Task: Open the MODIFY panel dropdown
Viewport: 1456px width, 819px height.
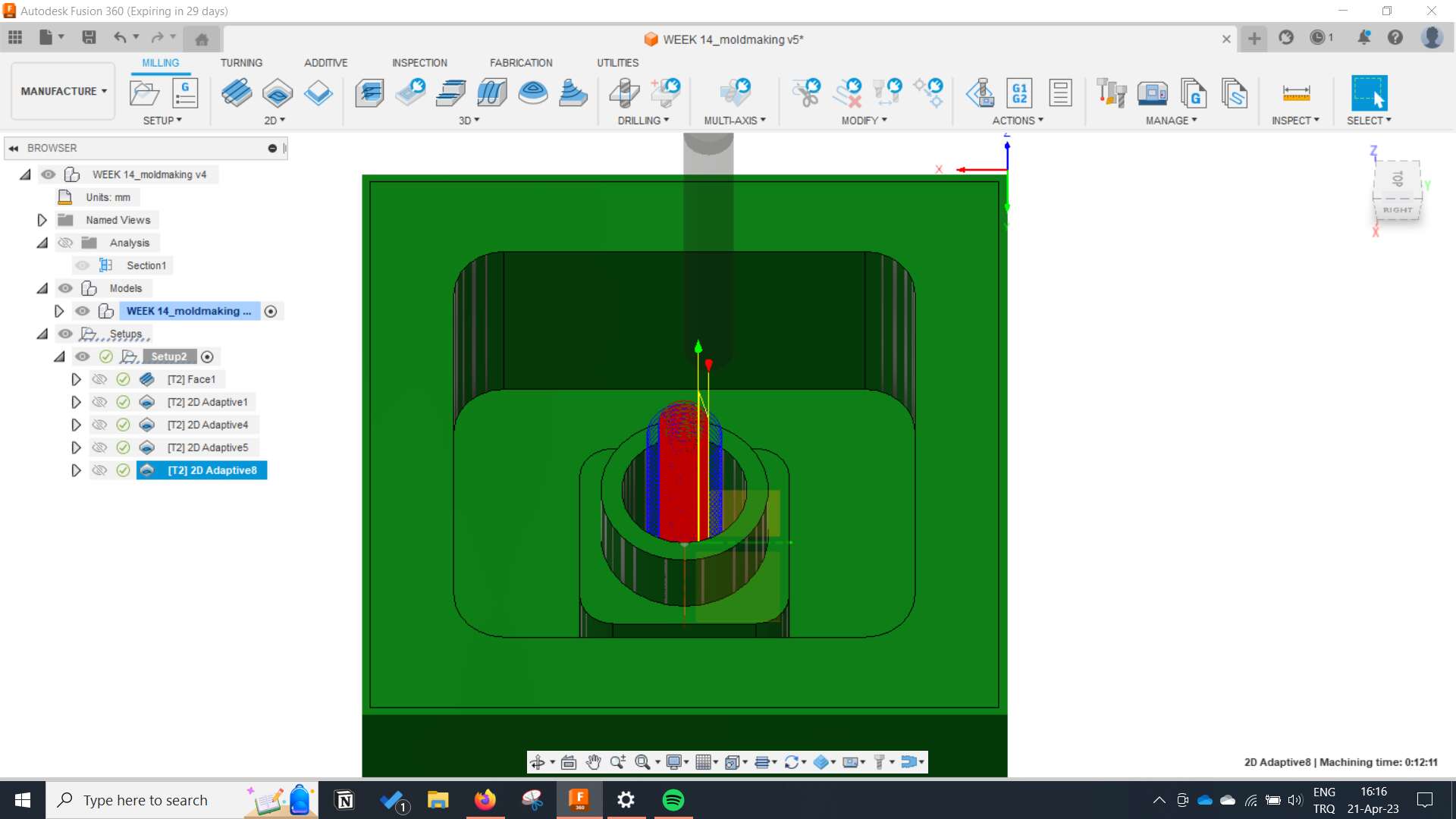Action: [x=864, y=121]
